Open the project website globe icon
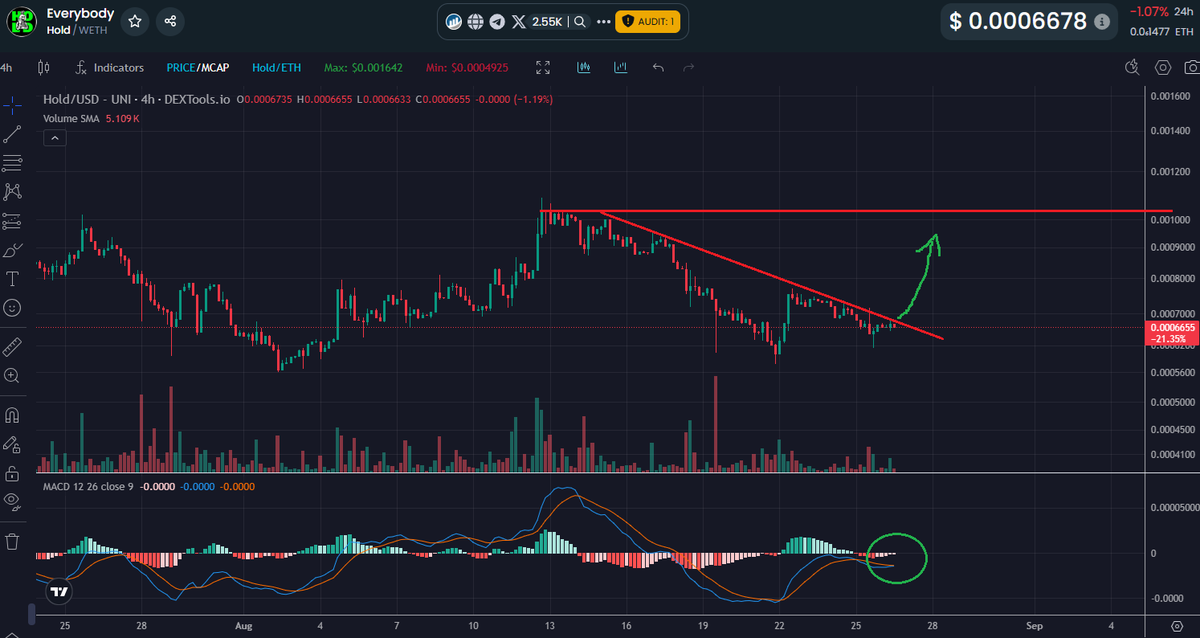Viewport: 1200px width, 638px height. tap(476, 21)
